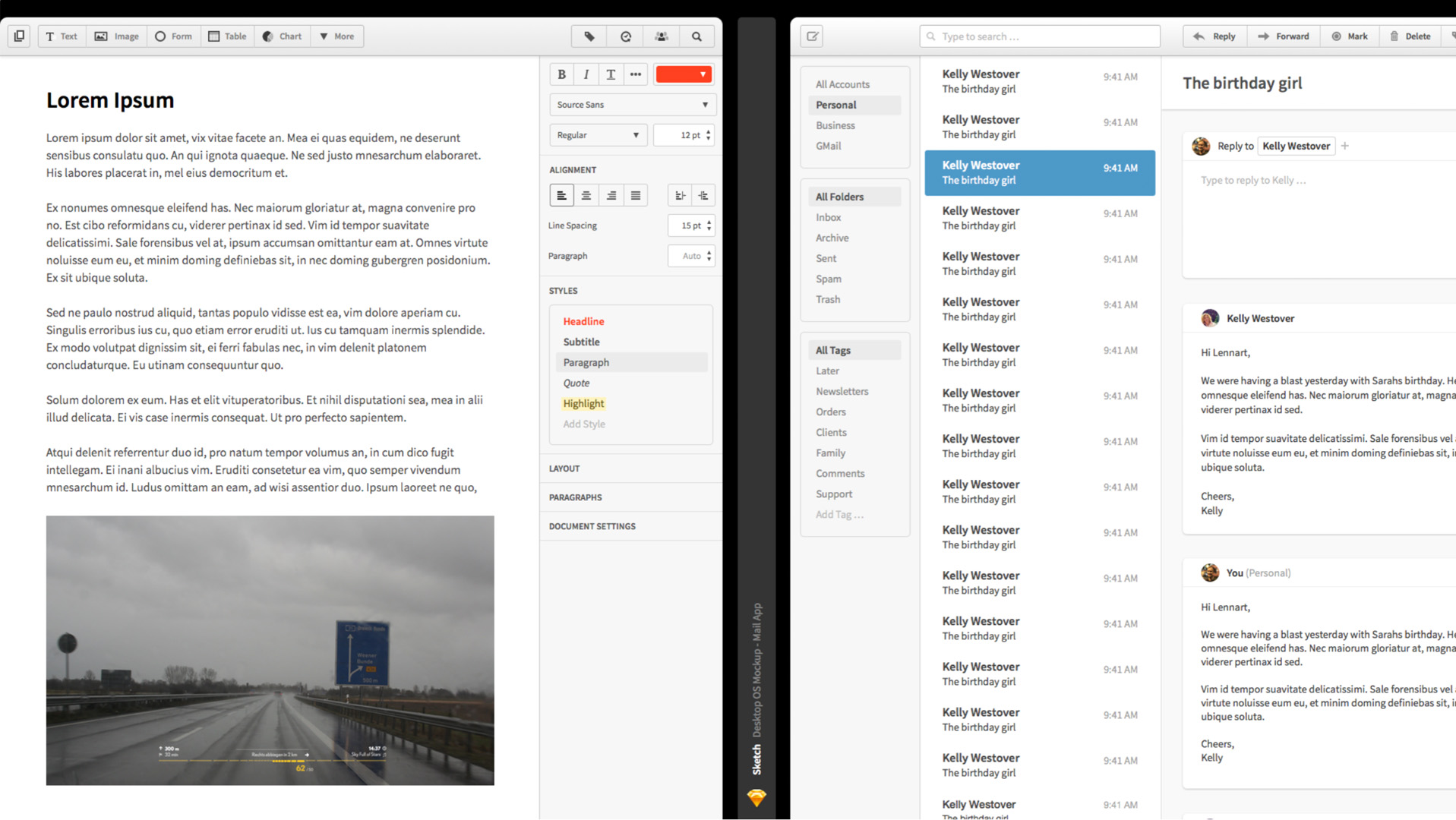The height and width of the screenshot is (820, 1456).
Task: Click the compose new email icon
Action: (811, 36)
